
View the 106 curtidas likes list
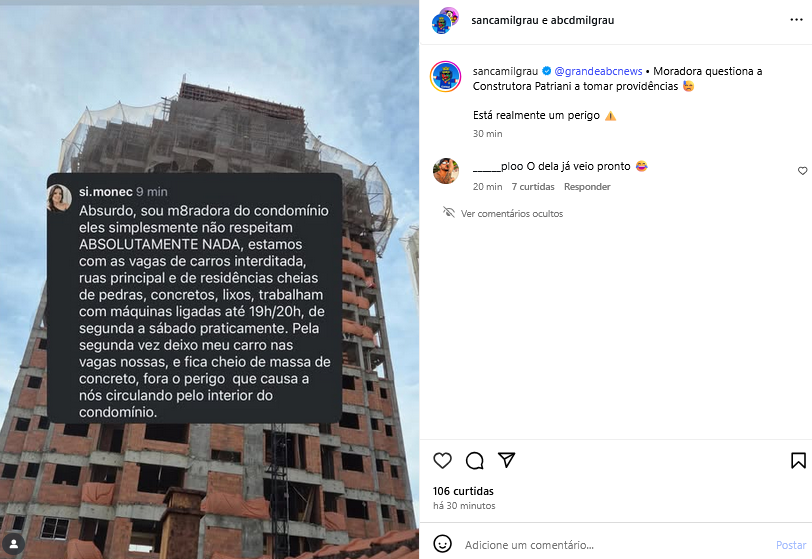463,491
